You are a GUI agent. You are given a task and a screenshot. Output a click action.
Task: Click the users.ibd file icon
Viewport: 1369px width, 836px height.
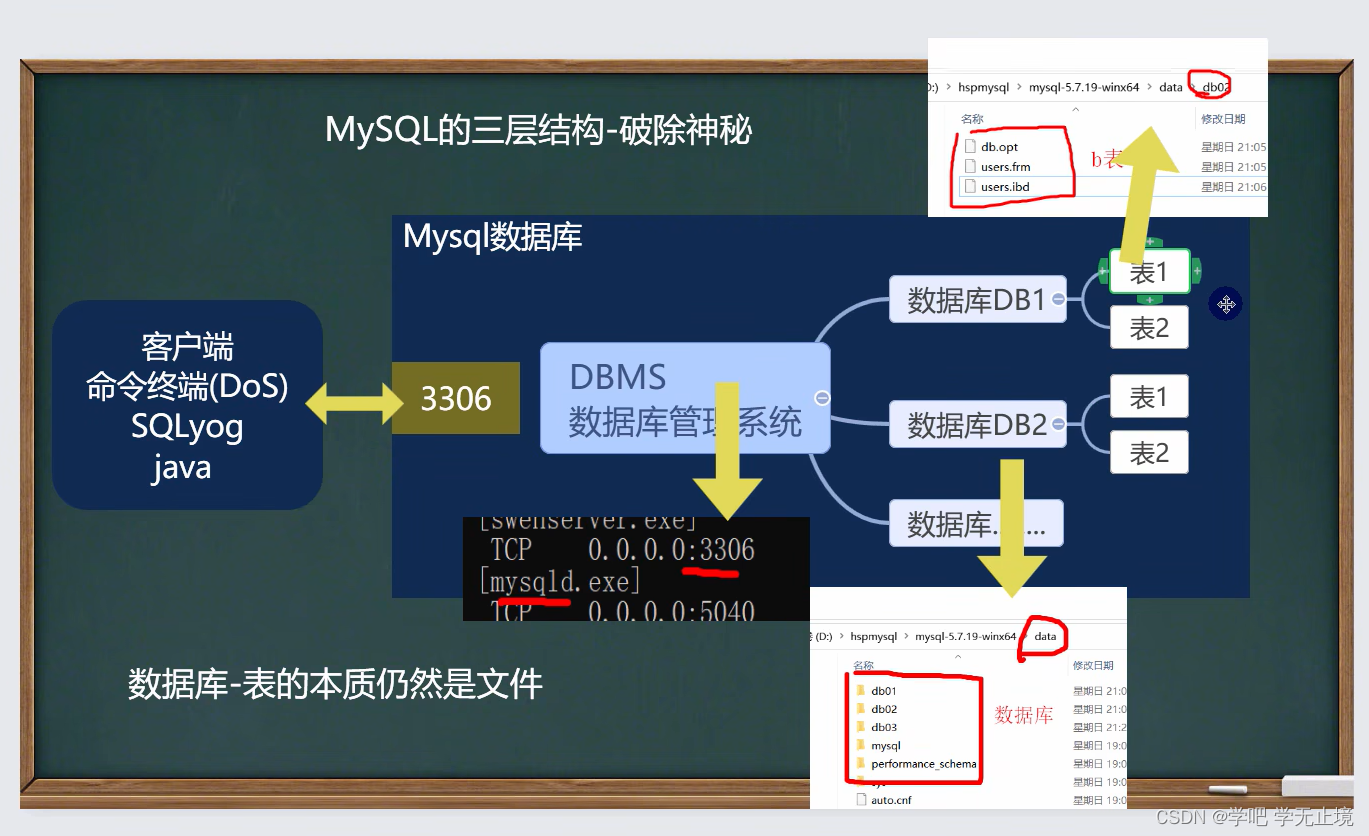click(969, 187)
